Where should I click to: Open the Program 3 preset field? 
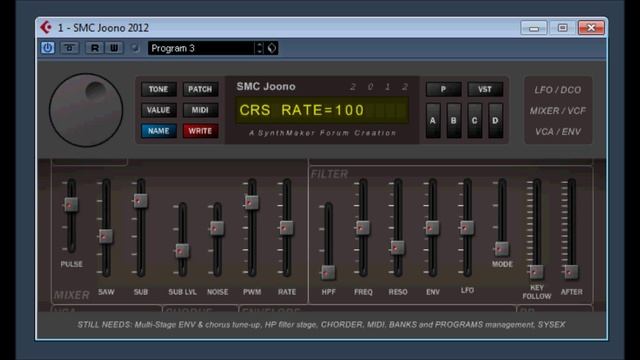[202, 48]
